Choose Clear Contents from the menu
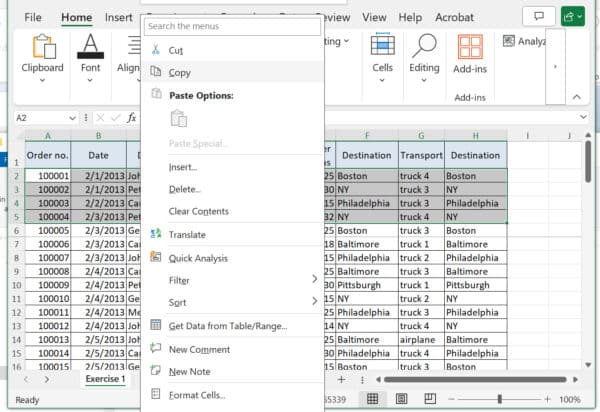 click(x=233, y=211)
